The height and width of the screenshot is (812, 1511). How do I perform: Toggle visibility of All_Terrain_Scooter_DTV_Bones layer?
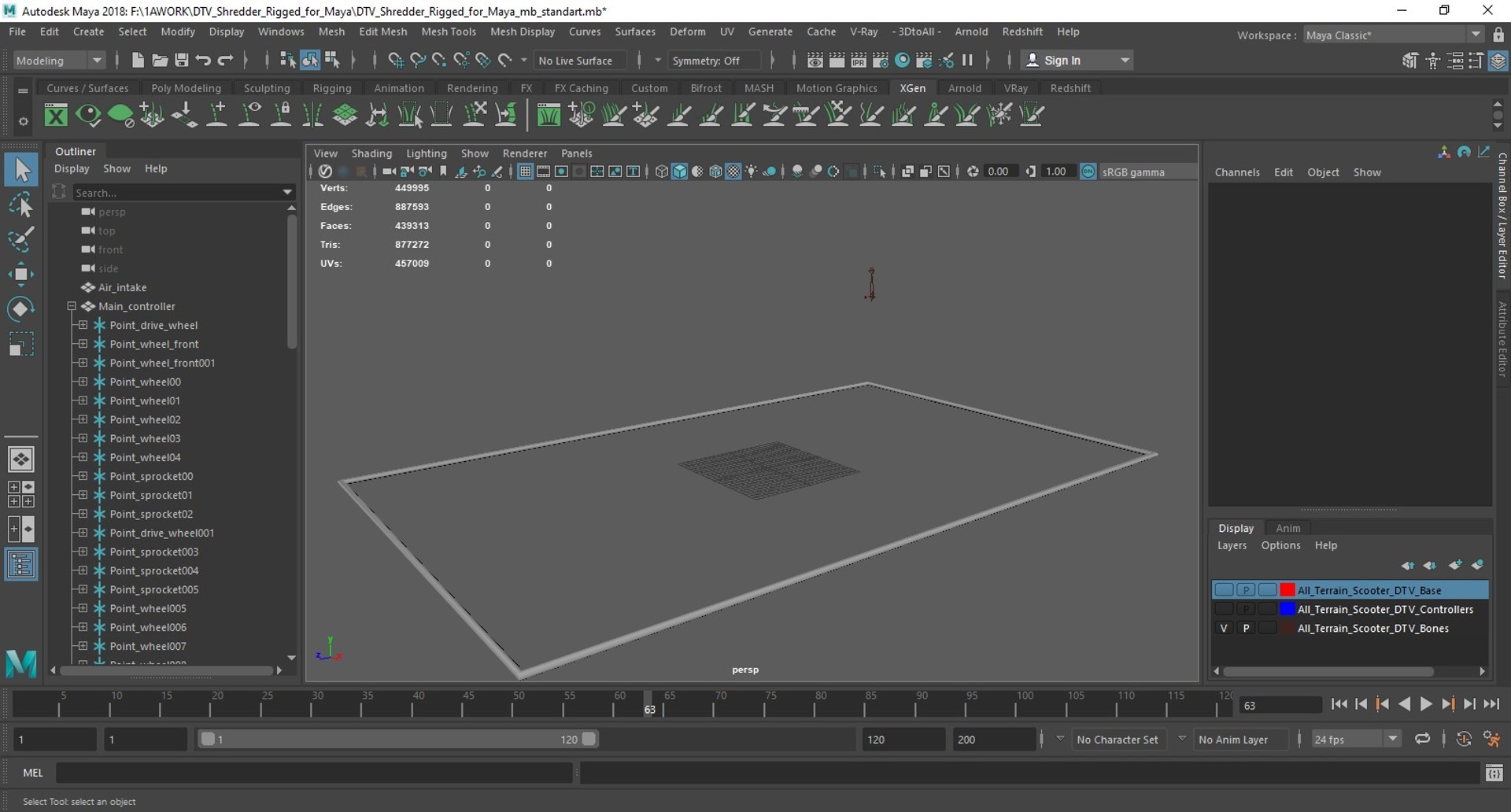pyautogui.click(x=1224, y=628)
